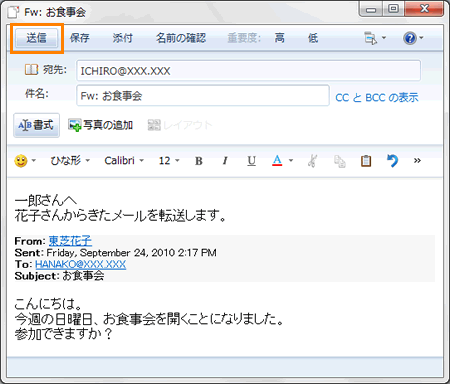Click the CC と BCC の表示 link
This screenshot has height=384, width=450.
[x=377, y=98]
